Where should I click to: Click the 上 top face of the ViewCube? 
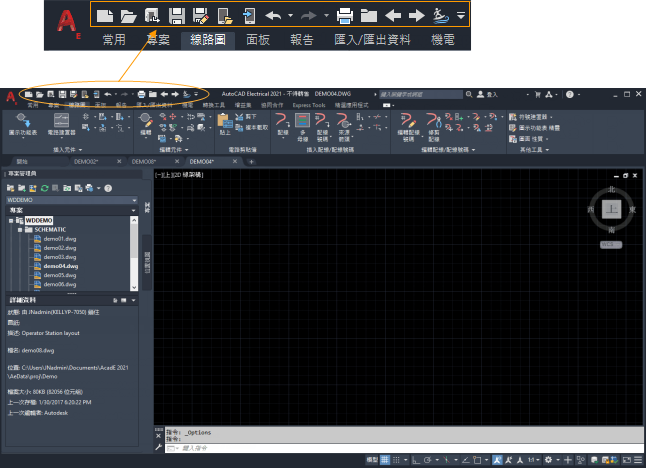click(611, 209)
